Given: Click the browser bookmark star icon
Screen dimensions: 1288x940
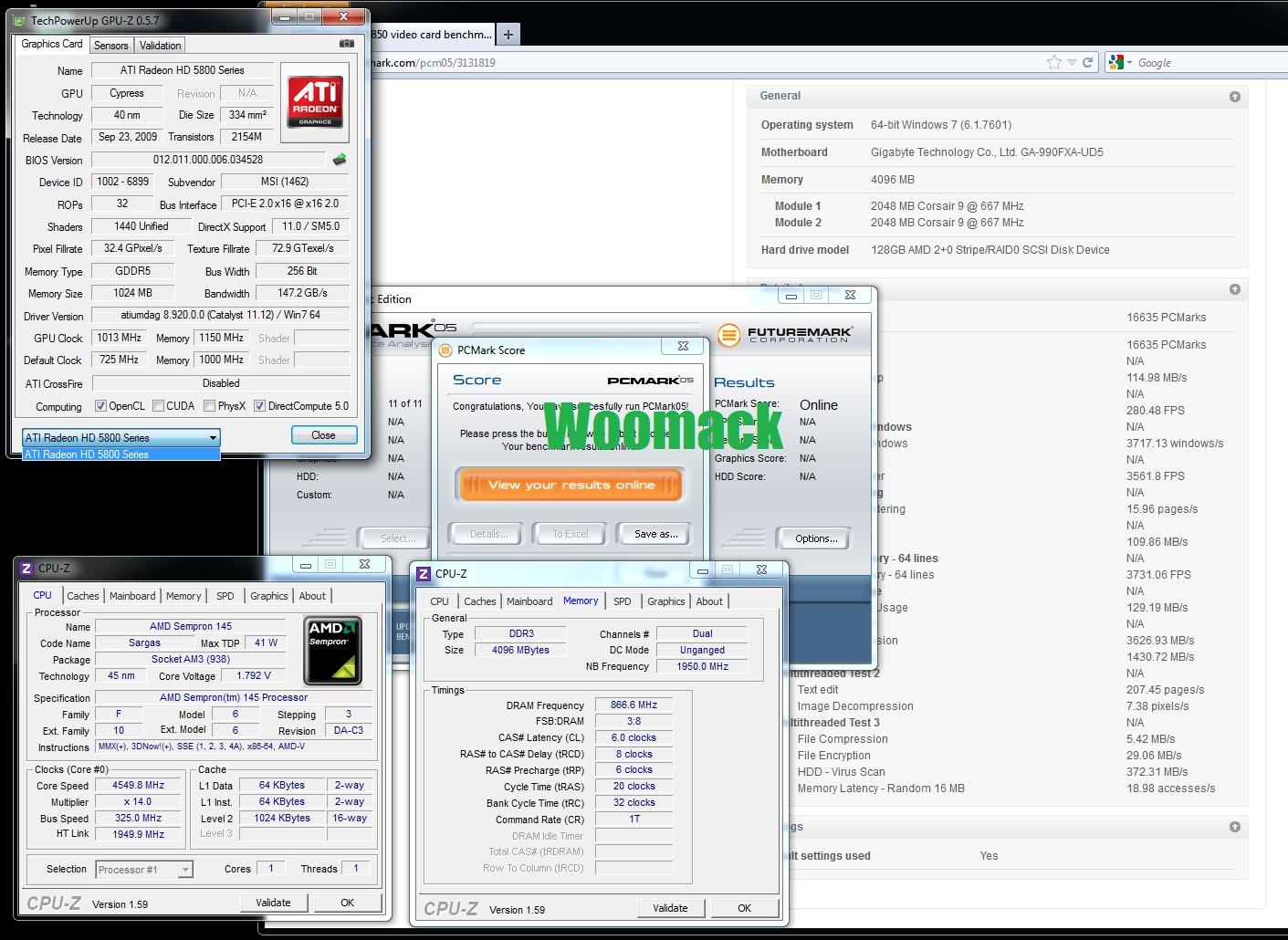Looking at the screenshot, I should pos(1054,62).
